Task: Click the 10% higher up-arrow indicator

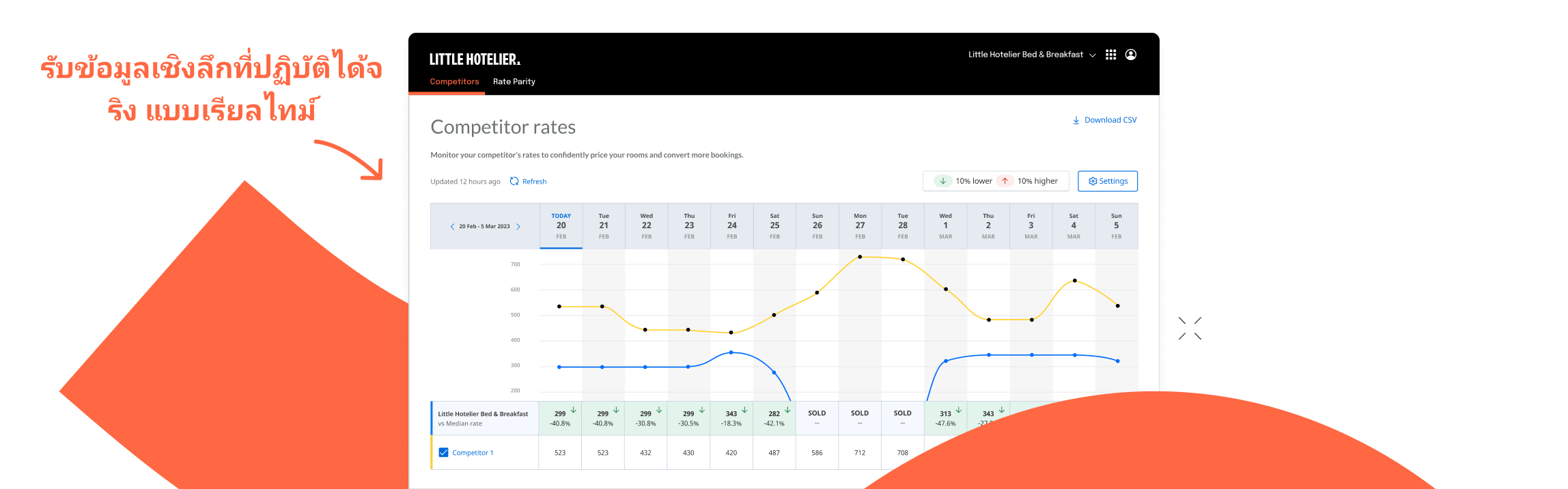Action: 1005,181
